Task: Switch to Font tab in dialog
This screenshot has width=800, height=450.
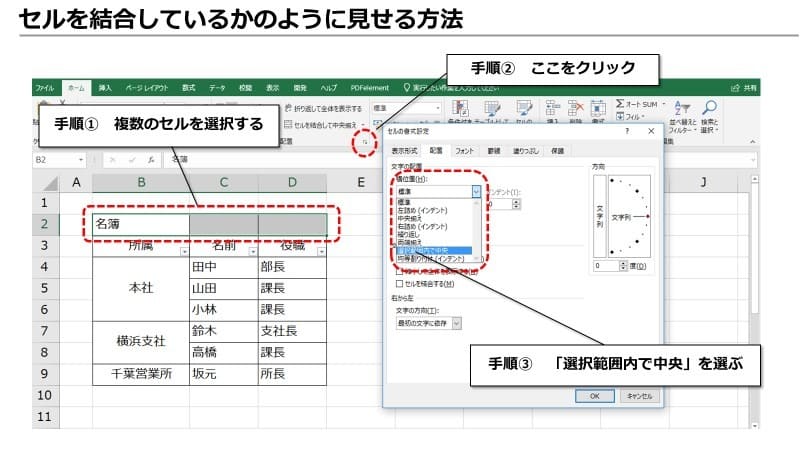Action: point(464,151)
